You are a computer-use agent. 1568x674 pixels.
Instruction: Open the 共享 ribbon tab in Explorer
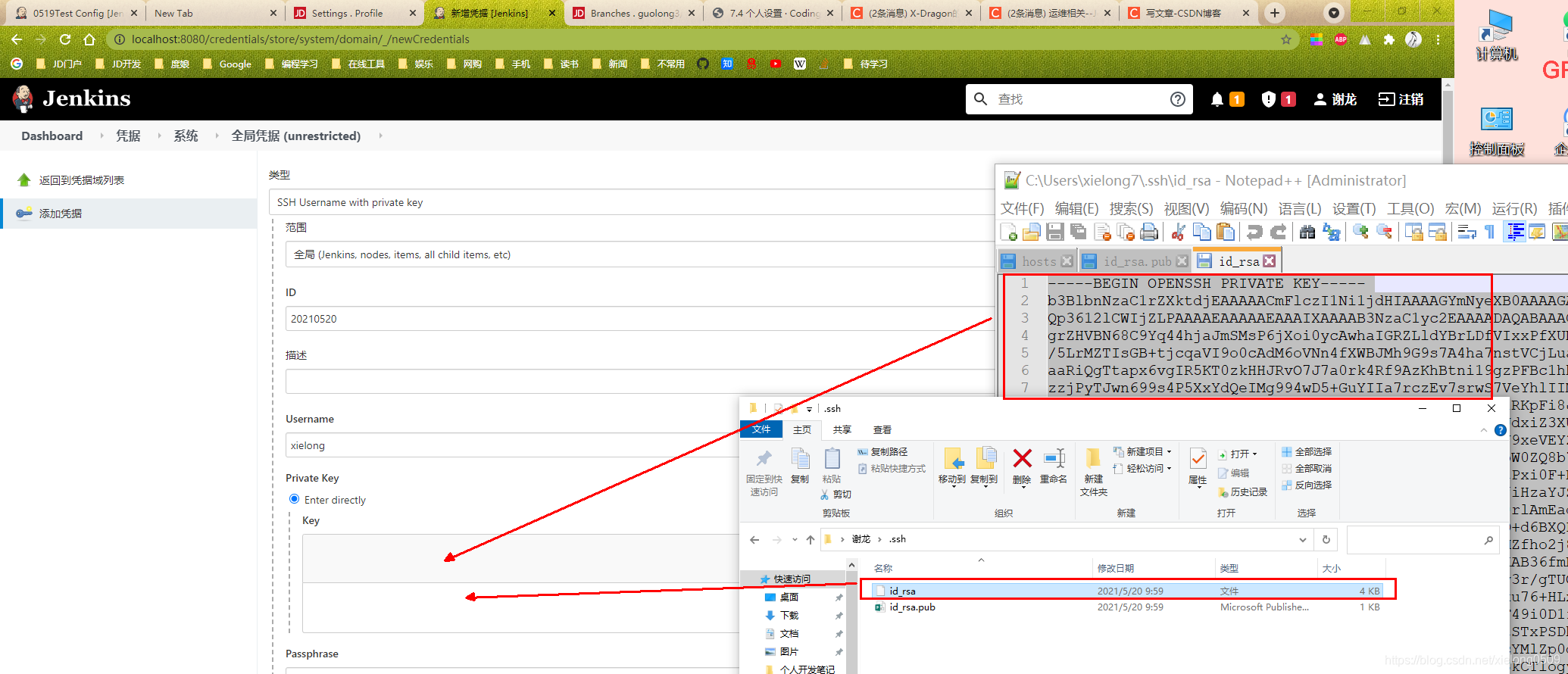pos(842,429)
